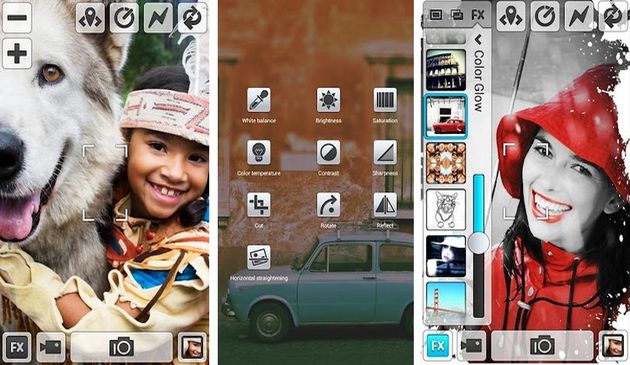This screenshot has width=630, height=365.
Task: Switch camera with rotate arrows on left screen
Action: (x=192, y=18)
